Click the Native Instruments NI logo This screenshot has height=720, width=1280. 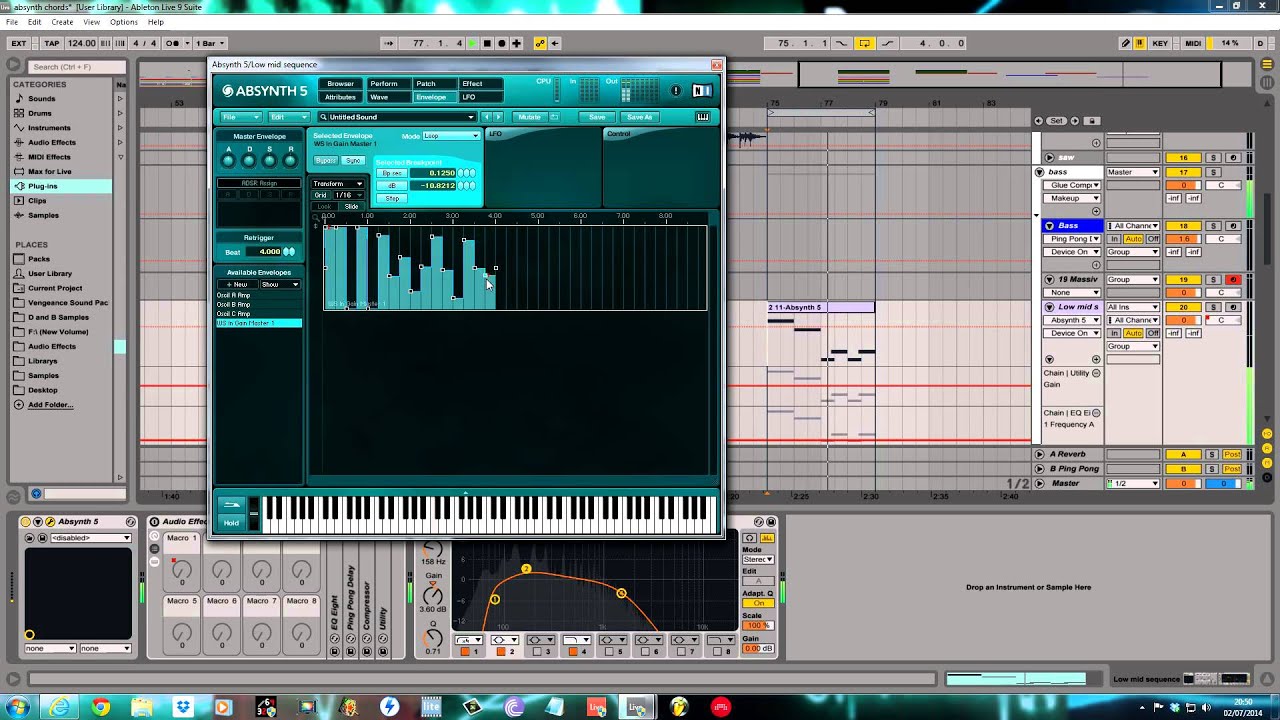click(702, 91)
